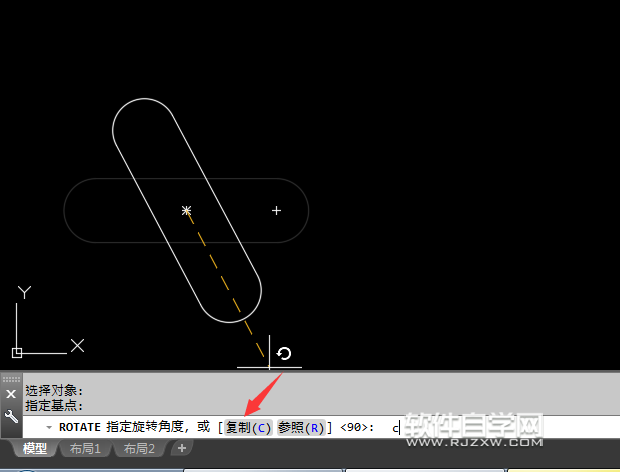Grab the command line drag handle

point(11,379)
